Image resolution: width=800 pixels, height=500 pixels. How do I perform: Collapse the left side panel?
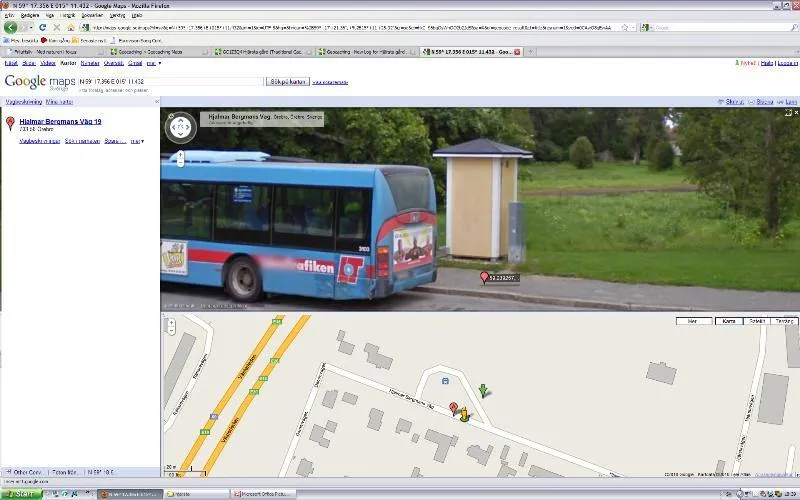tap(156, 101)
